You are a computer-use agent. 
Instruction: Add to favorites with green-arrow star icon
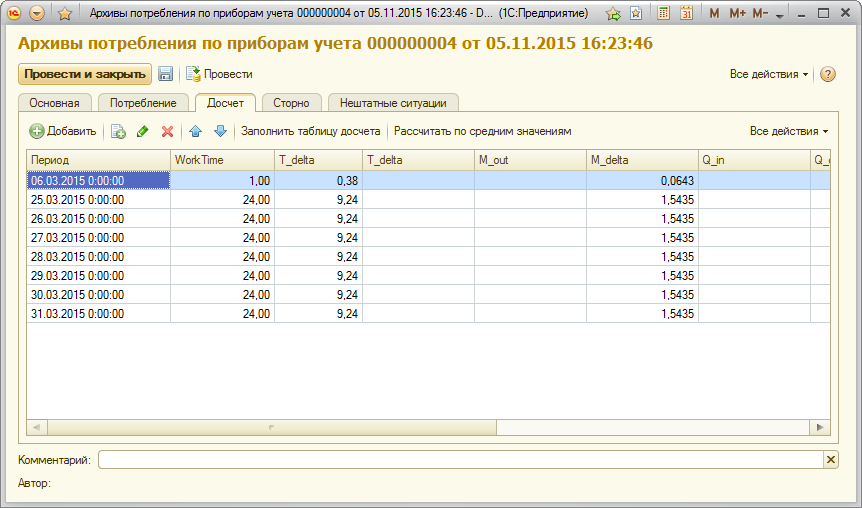613,14
